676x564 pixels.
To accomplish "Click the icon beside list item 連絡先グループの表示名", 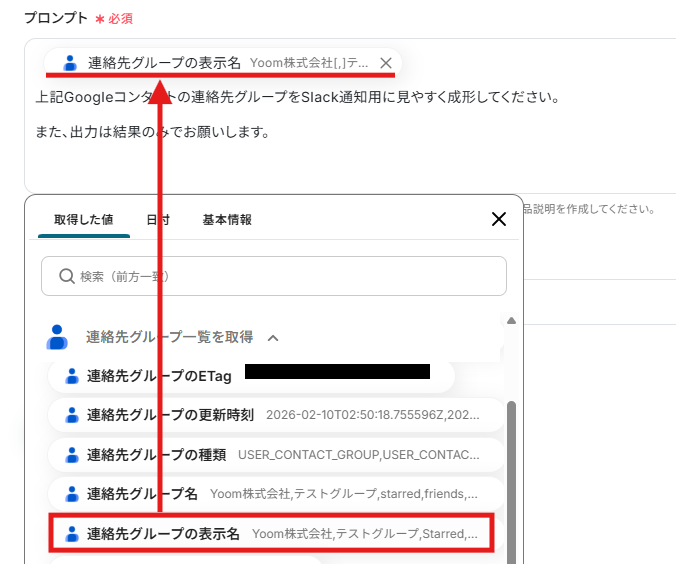I will coord(72,533).
